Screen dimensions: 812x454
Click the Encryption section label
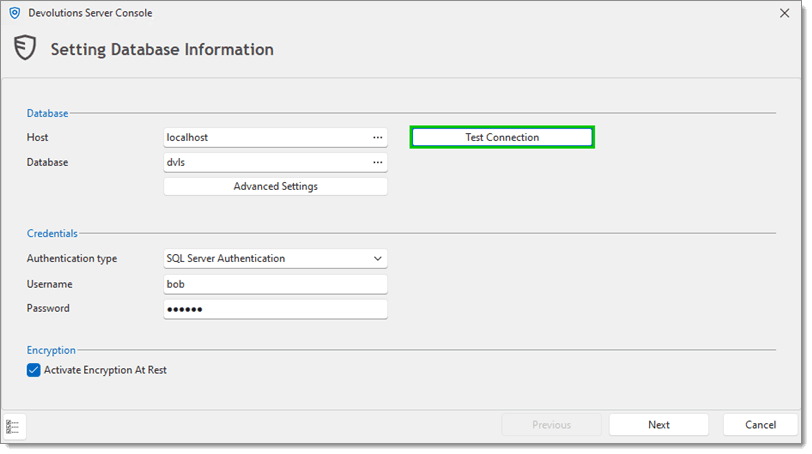(51, 350)
